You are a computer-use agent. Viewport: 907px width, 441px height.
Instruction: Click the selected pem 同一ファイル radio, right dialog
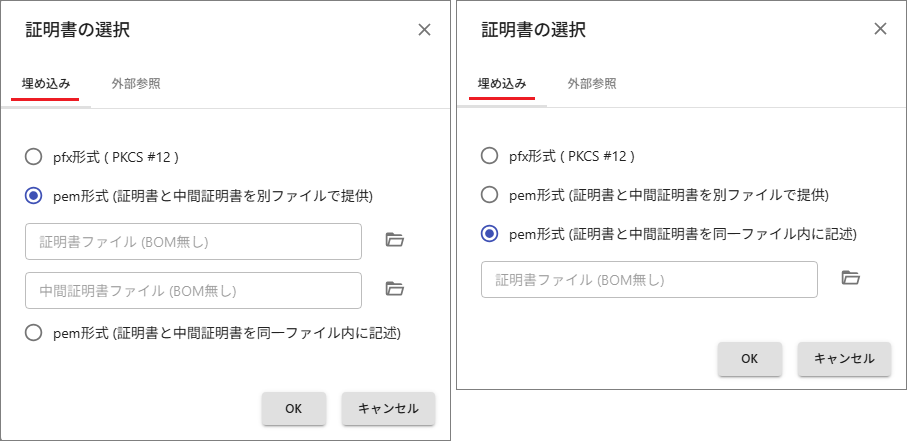tap(489, 234)
